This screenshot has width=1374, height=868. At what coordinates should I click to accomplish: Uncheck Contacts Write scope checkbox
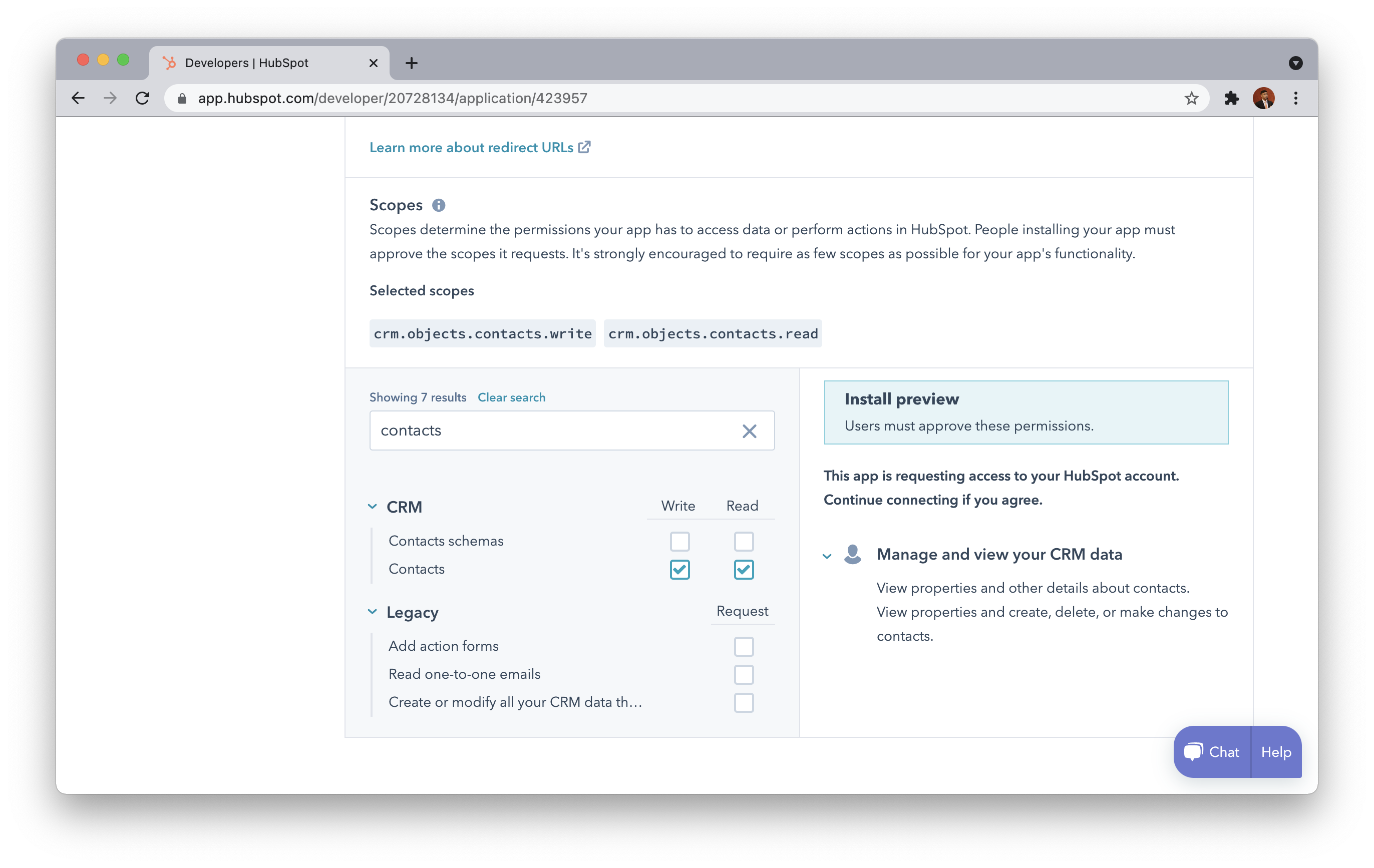coord(679,569)
